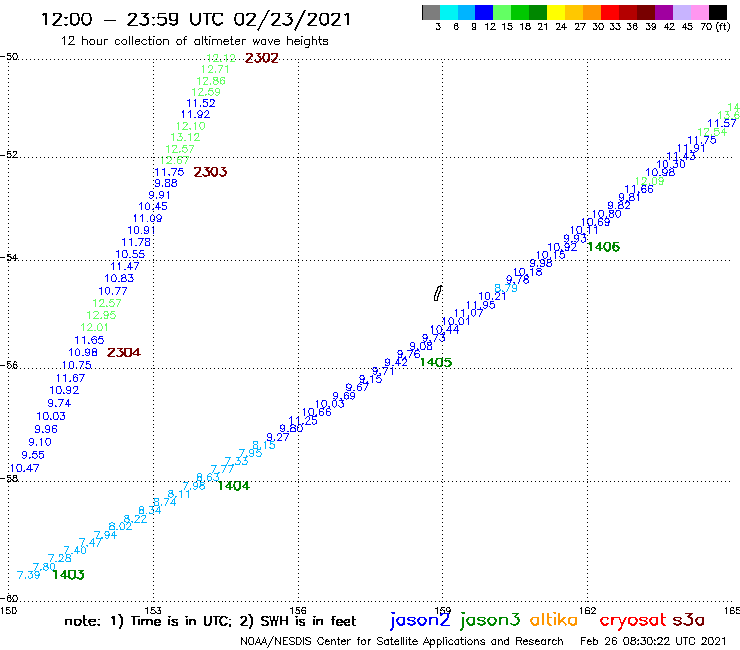Pick the dark red 33–36 ft swatch
The width and height of the screenshot is (740, 650).
tap(628, 12)
